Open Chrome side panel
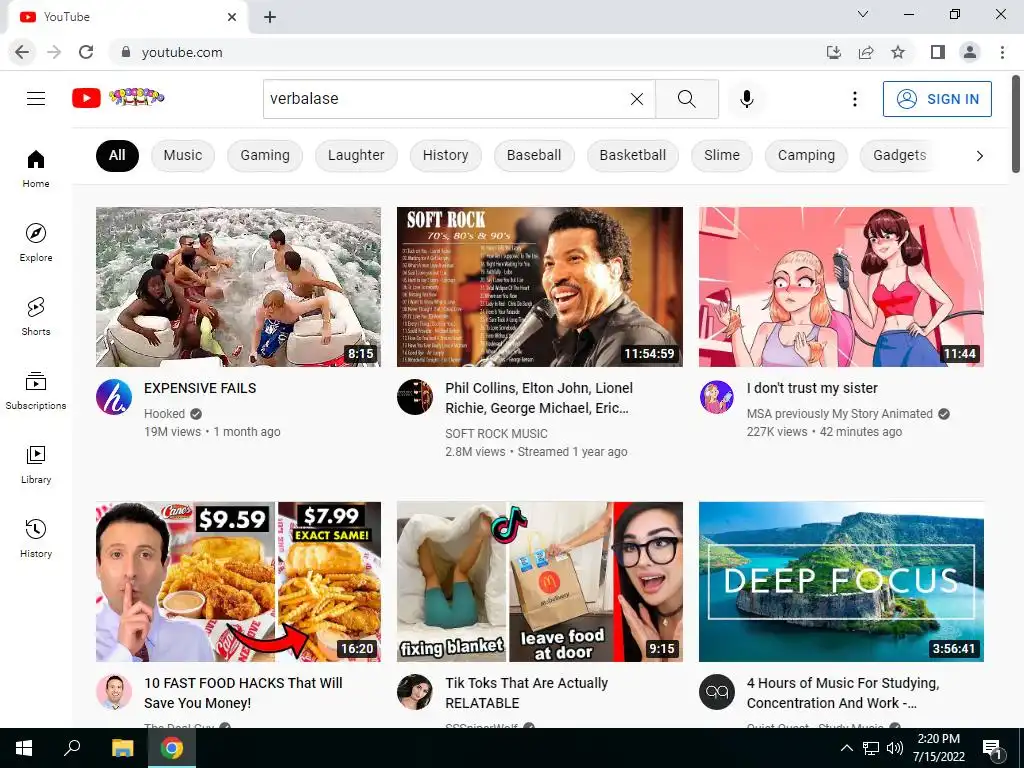The width and height of the screenshot is (1024, 768). click(x=938, y=52)
